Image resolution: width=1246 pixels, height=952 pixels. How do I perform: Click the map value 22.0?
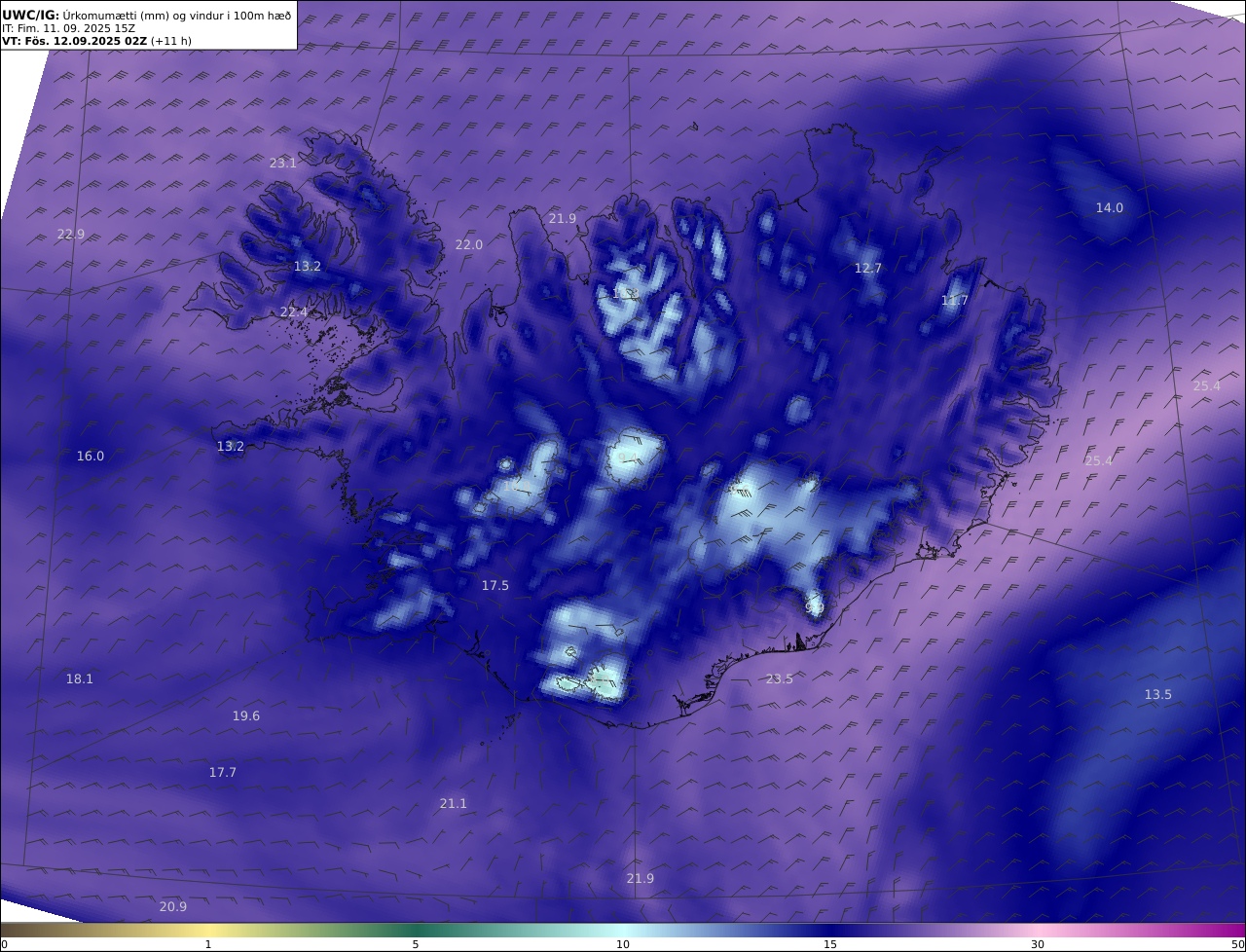(469, 245)
